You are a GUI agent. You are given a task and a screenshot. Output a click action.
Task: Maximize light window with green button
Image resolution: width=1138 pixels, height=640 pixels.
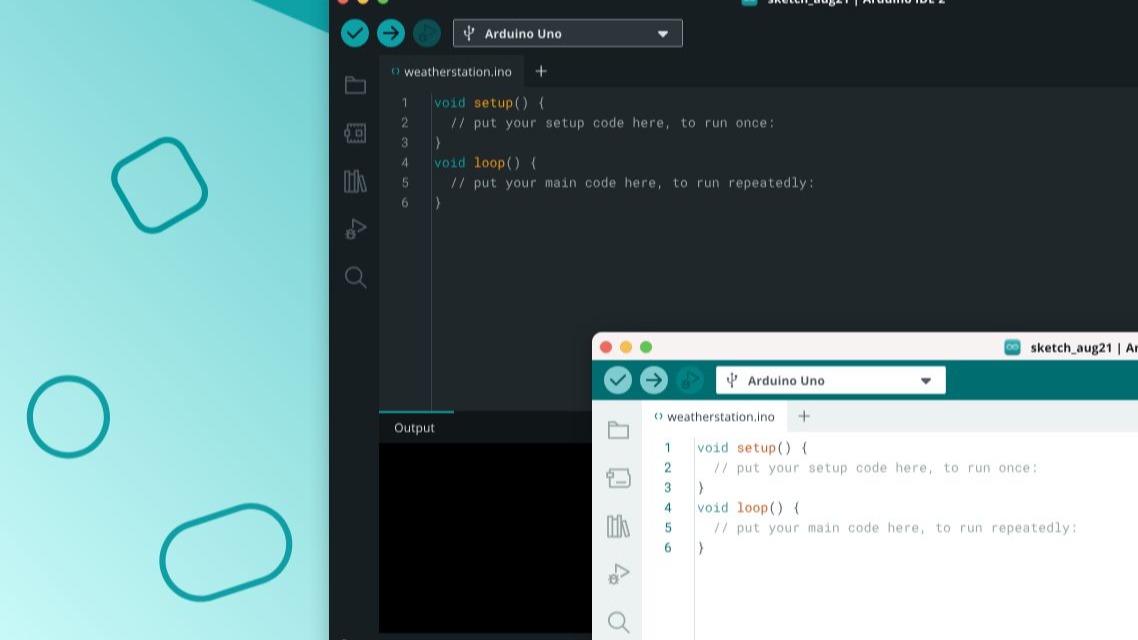coord(646,347)
